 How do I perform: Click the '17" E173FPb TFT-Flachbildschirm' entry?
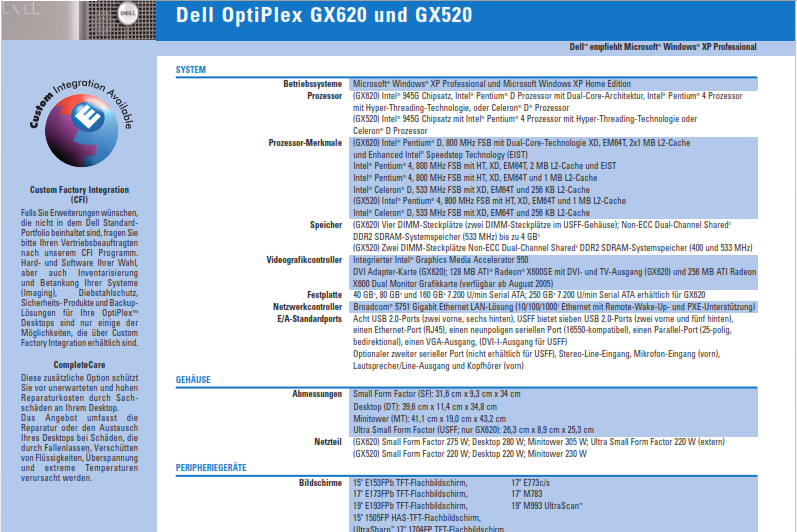tap(410, 494)
